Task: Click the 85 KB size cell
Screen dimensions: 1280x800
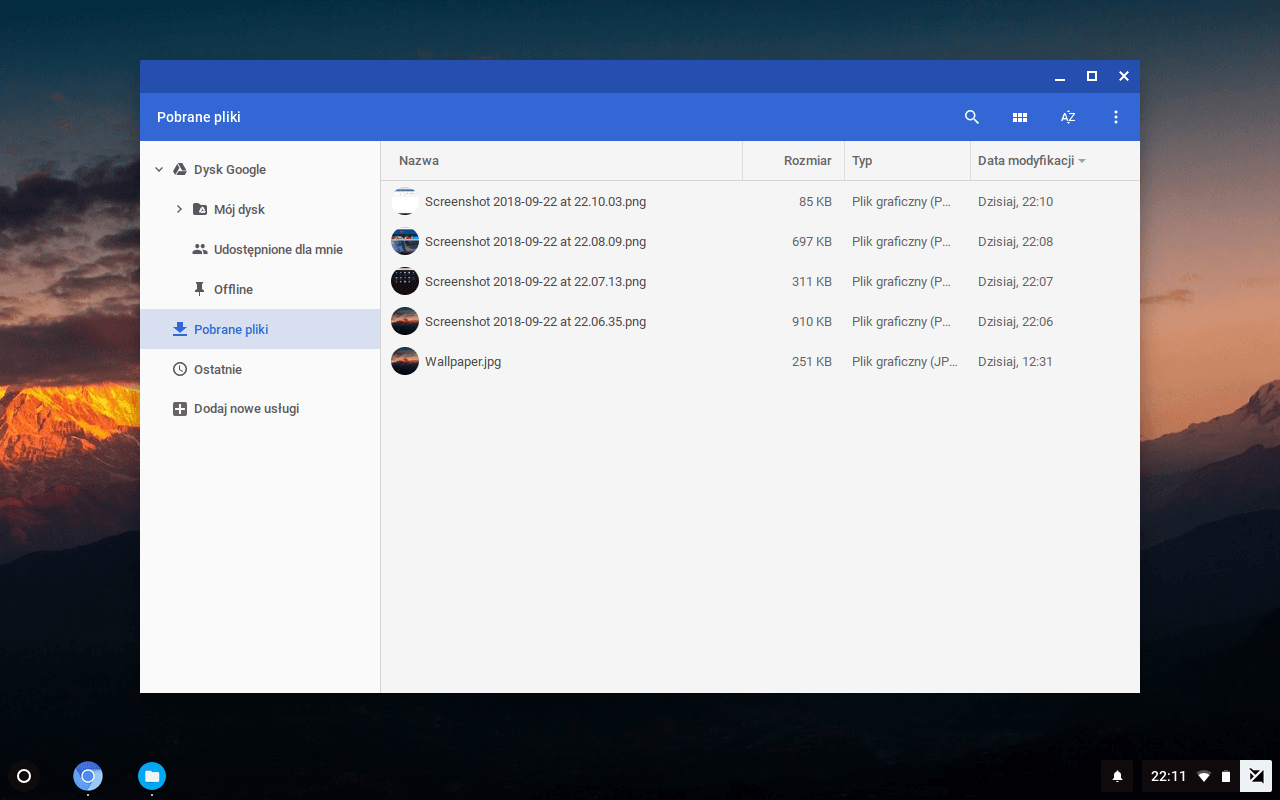Action: point(815,201)
